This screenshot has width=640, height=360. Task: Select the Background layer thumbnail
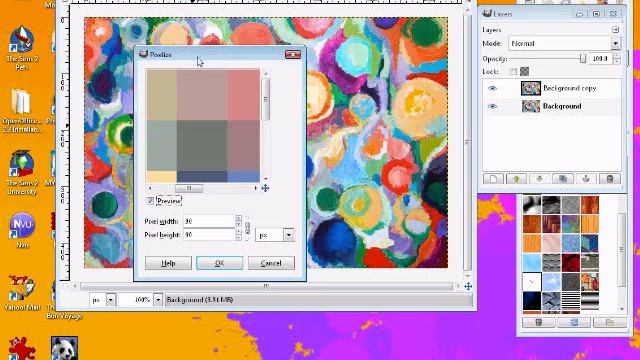pyautogui.click(x=531, y=106)
